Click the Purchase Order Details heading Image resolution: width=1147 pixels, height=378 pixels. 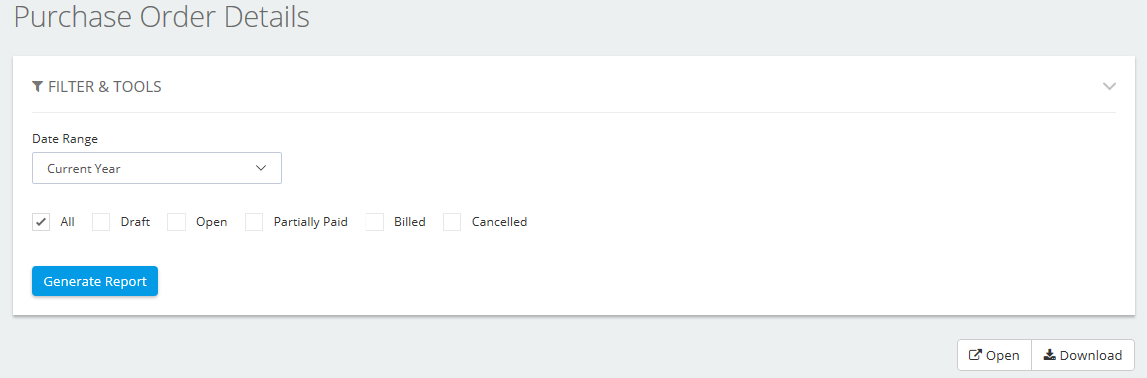[162, 17]
